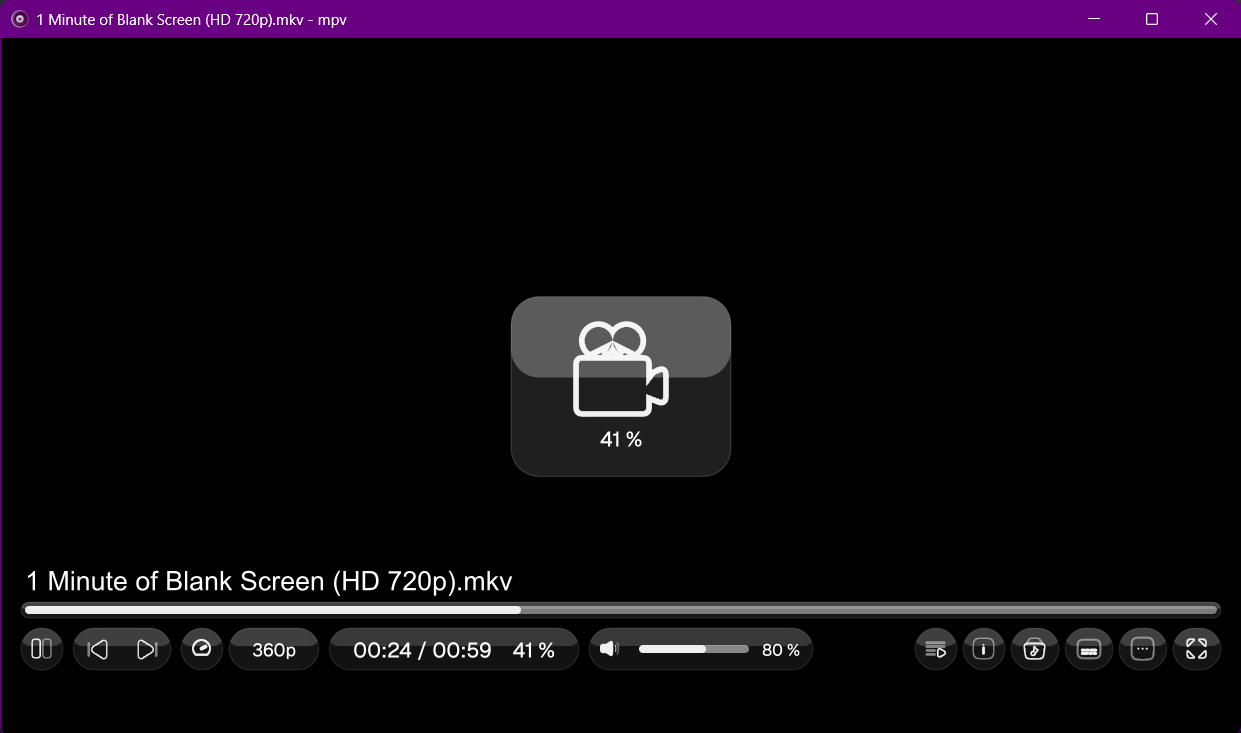Click the video title above the seek bar
This screenshot has height=733, width=1241.
[269, 582]
